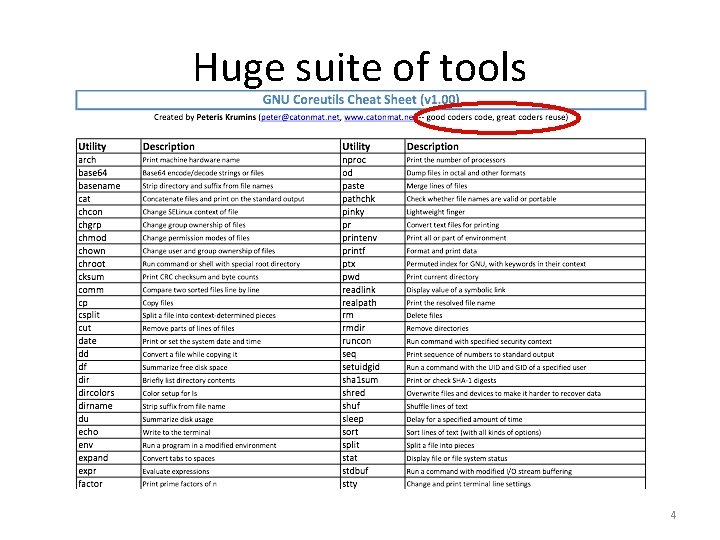Screen dimensions: 720x540
Task: Select the 'pathchk' utility cell
Action: point(372,199)
